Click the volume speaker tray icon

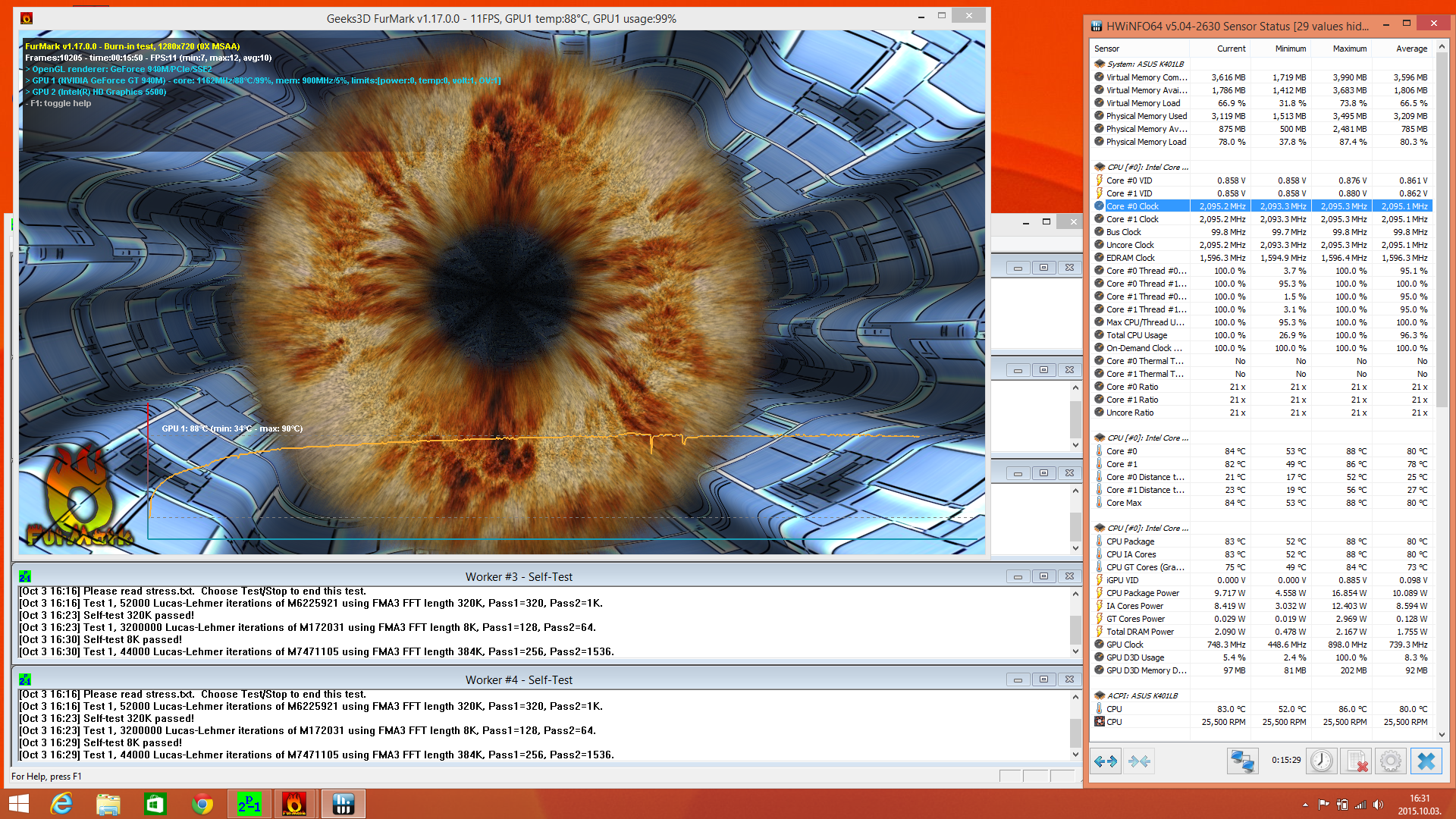click(1379, 805)
